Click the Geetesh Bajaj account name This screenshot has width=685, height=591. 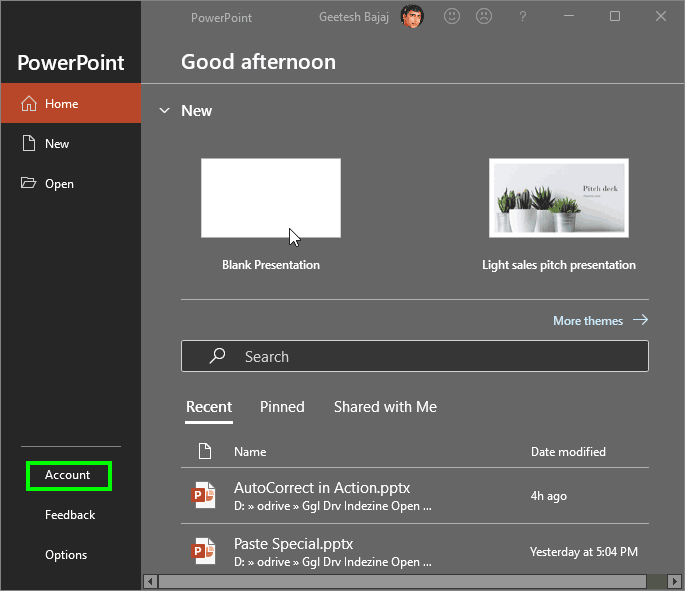point(354,17)
